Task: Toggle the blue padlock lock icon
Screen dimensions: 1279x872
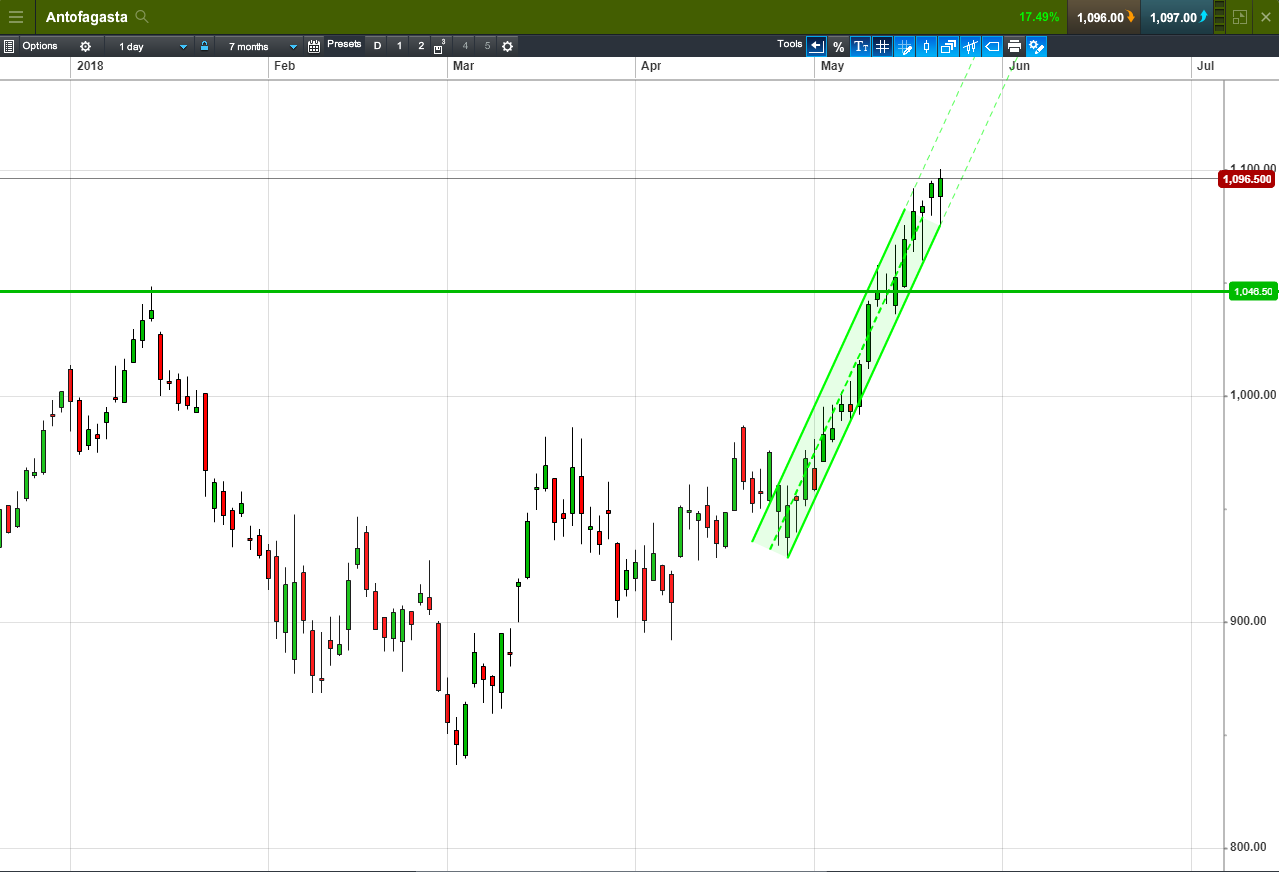Action: click(x=204, y=46)
